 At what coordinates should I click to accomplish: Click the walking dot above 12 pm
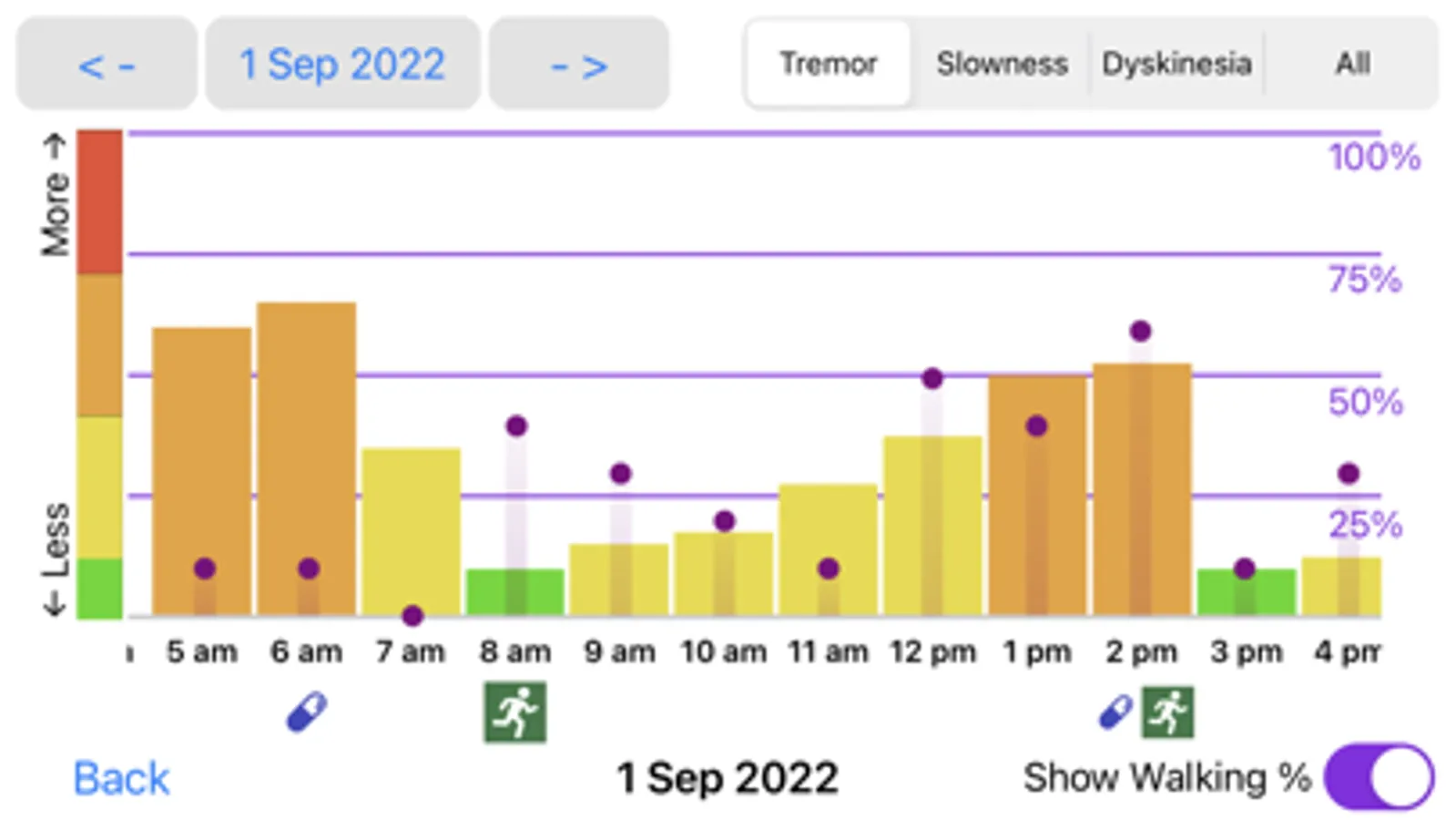tap(932, 378)
